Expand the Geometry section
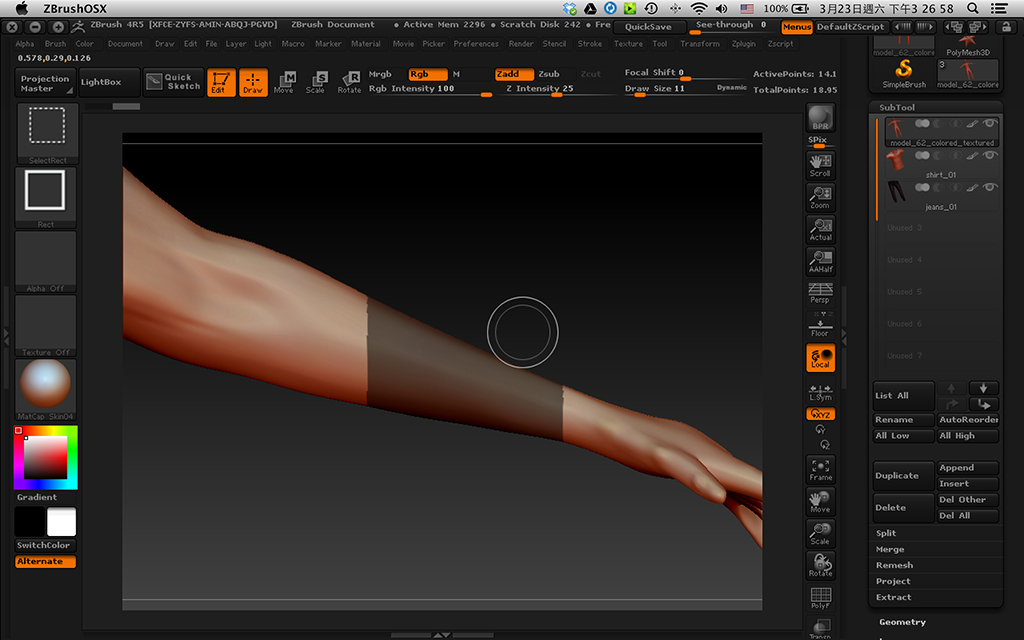Screen dimensions: 1024x640 click(x=901, y=621)
